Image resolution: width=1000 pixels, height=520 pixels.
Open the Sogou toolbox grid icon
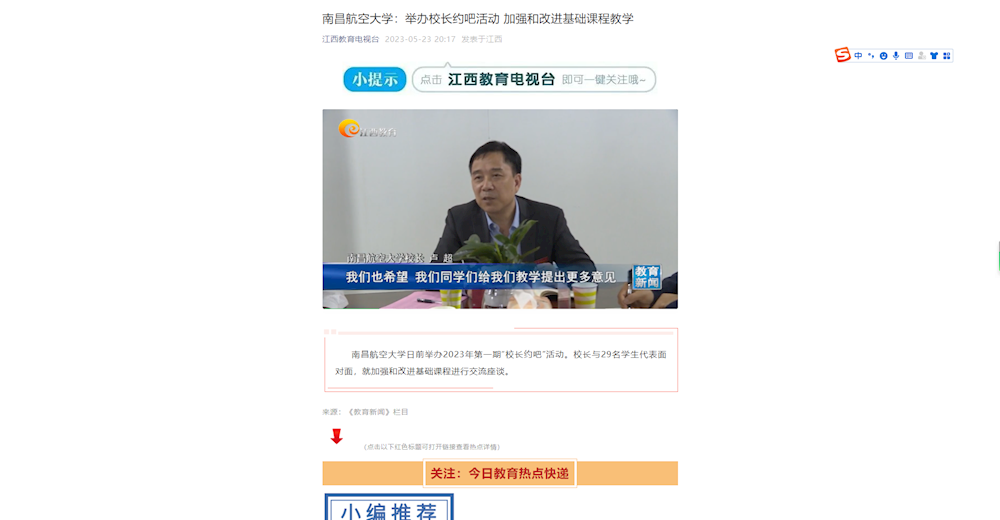pos(946,56)
